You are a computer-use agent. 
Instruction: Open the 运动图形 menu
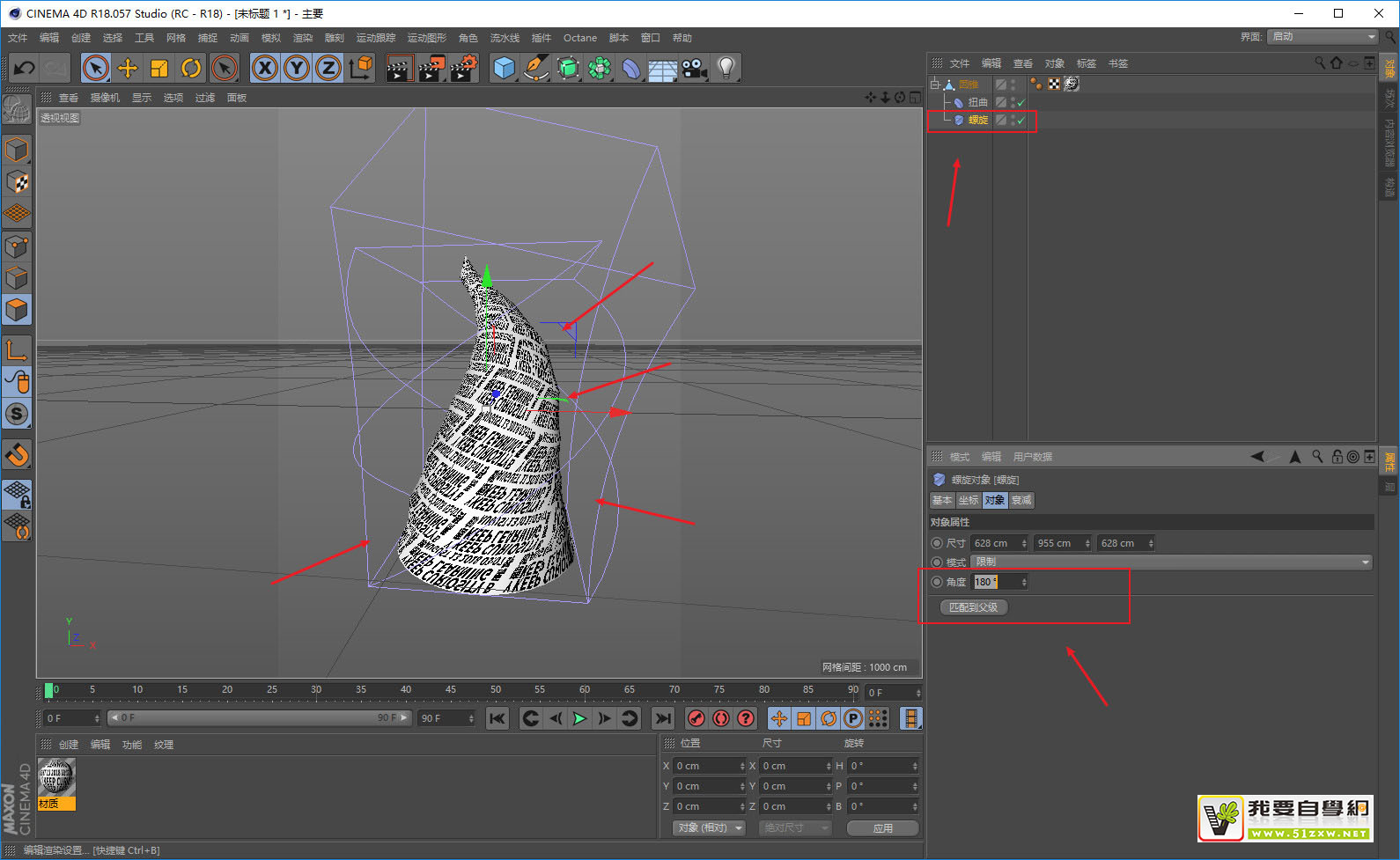click(426, 38)
